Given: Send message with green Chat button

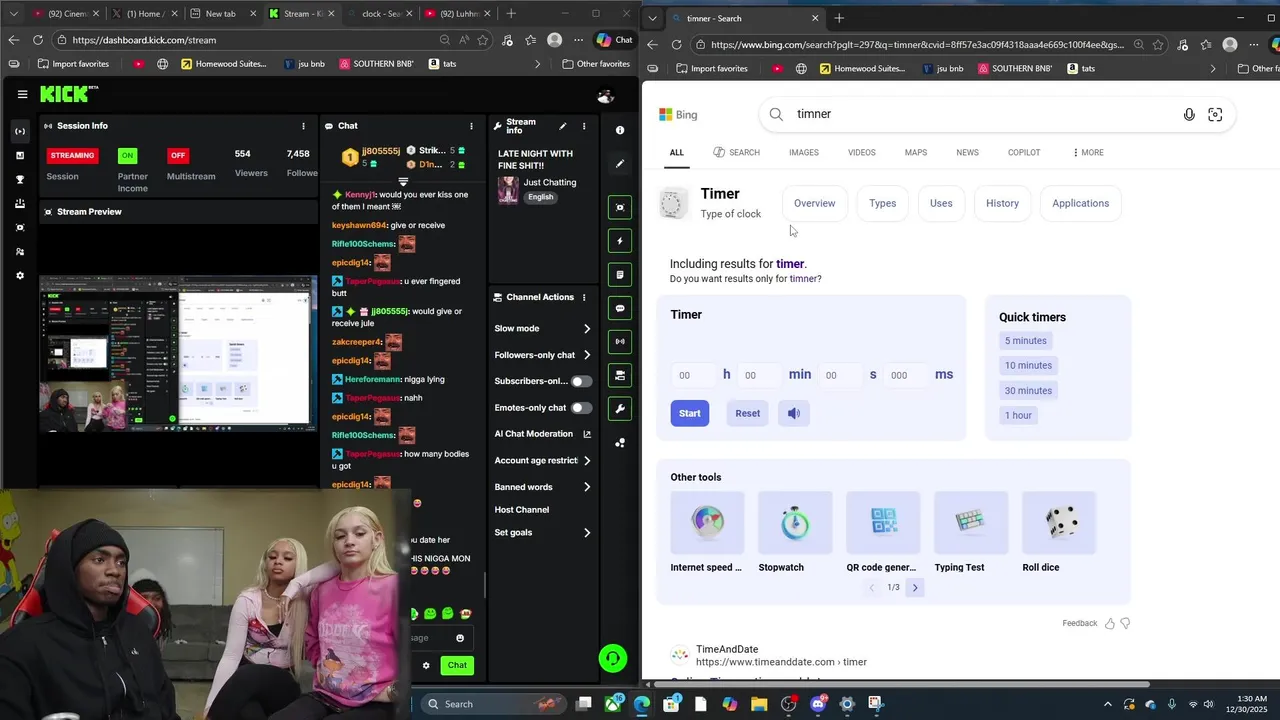Looking at the screenshot, I should (457, 665).
